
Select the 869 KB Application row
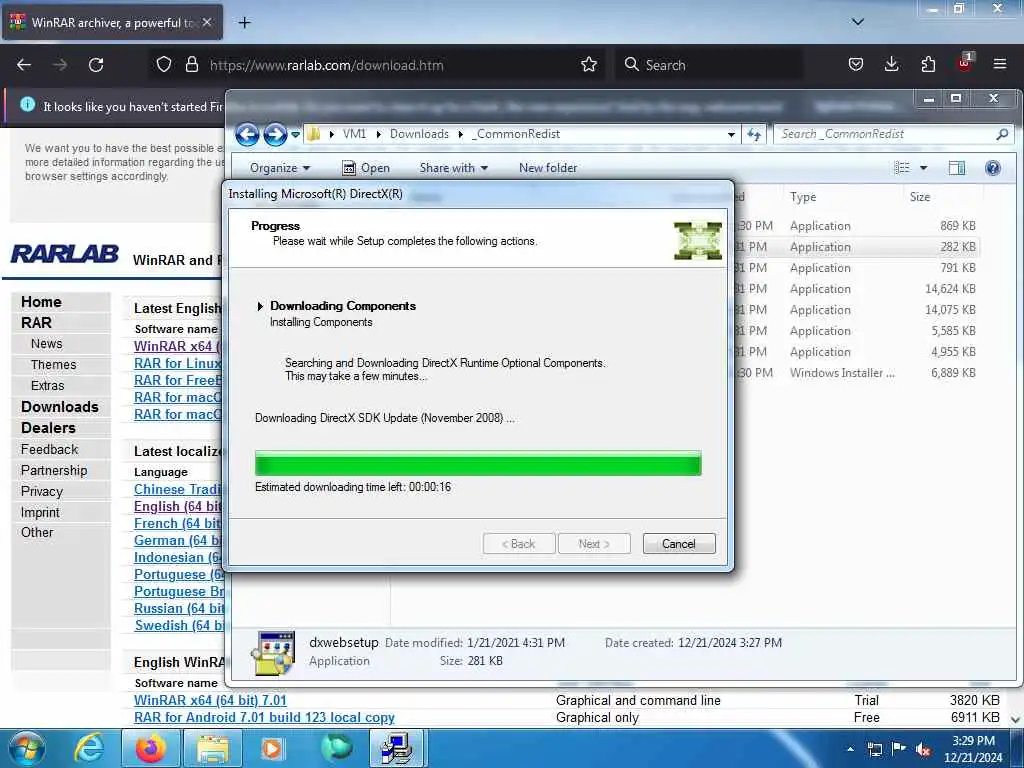856,225
